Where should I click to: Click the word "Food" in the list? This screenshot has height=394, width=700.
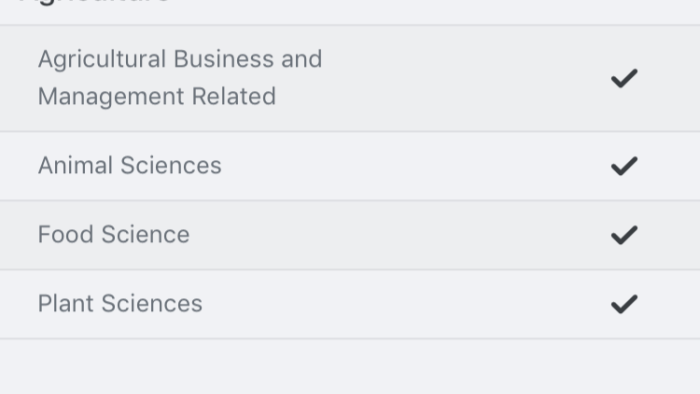[x=66, y=235]
